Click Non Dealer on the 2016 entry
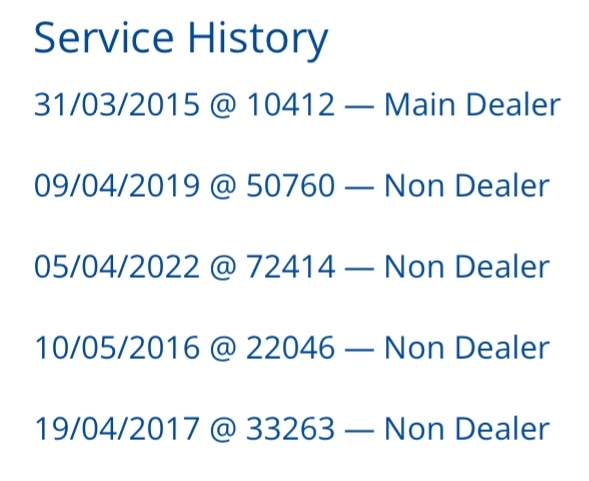Image resolution: width=589 pixels, height=481 pixels. click(x=467, y=348)
